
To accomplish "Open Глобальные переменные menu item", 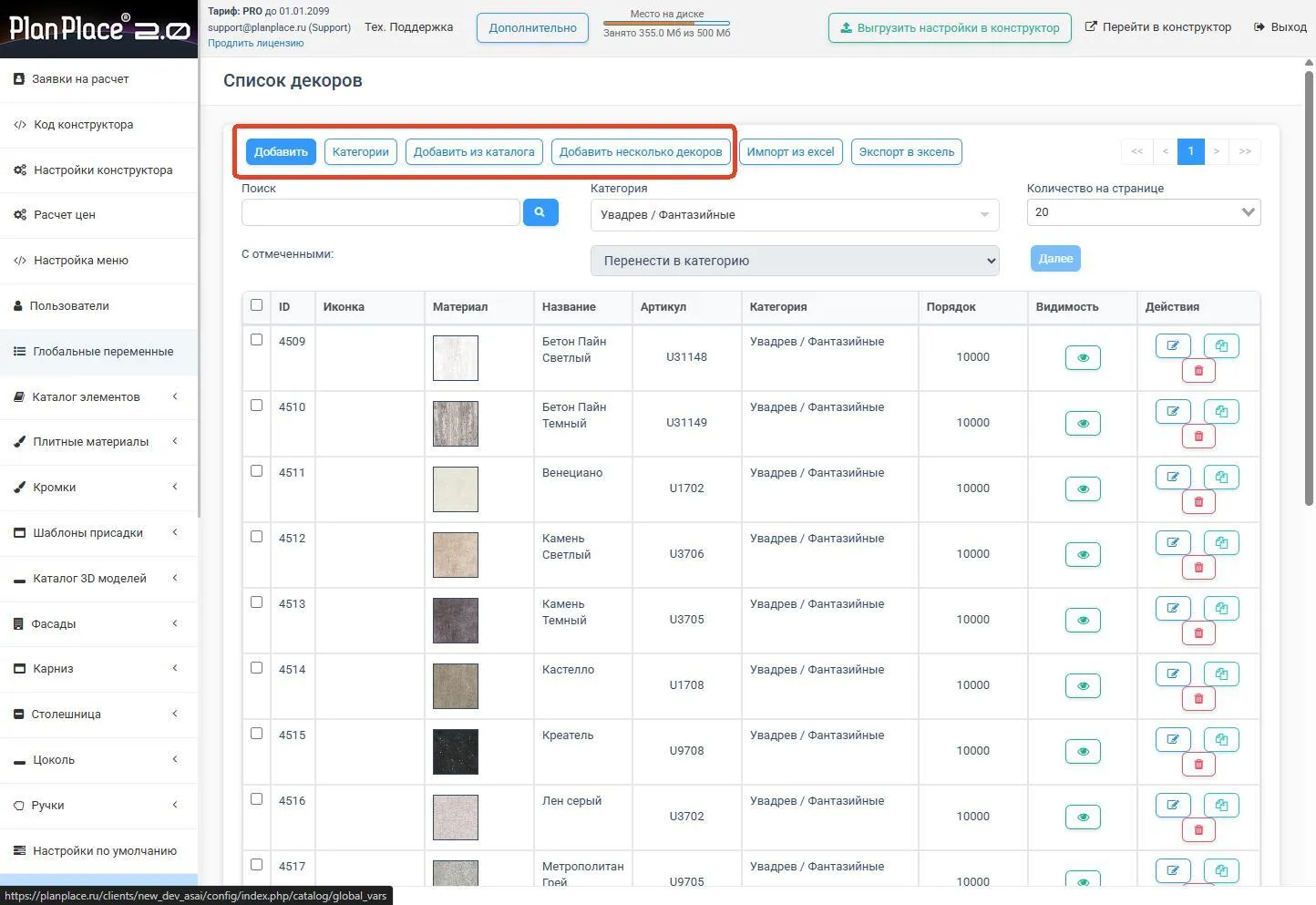I will tap(98, 352).
